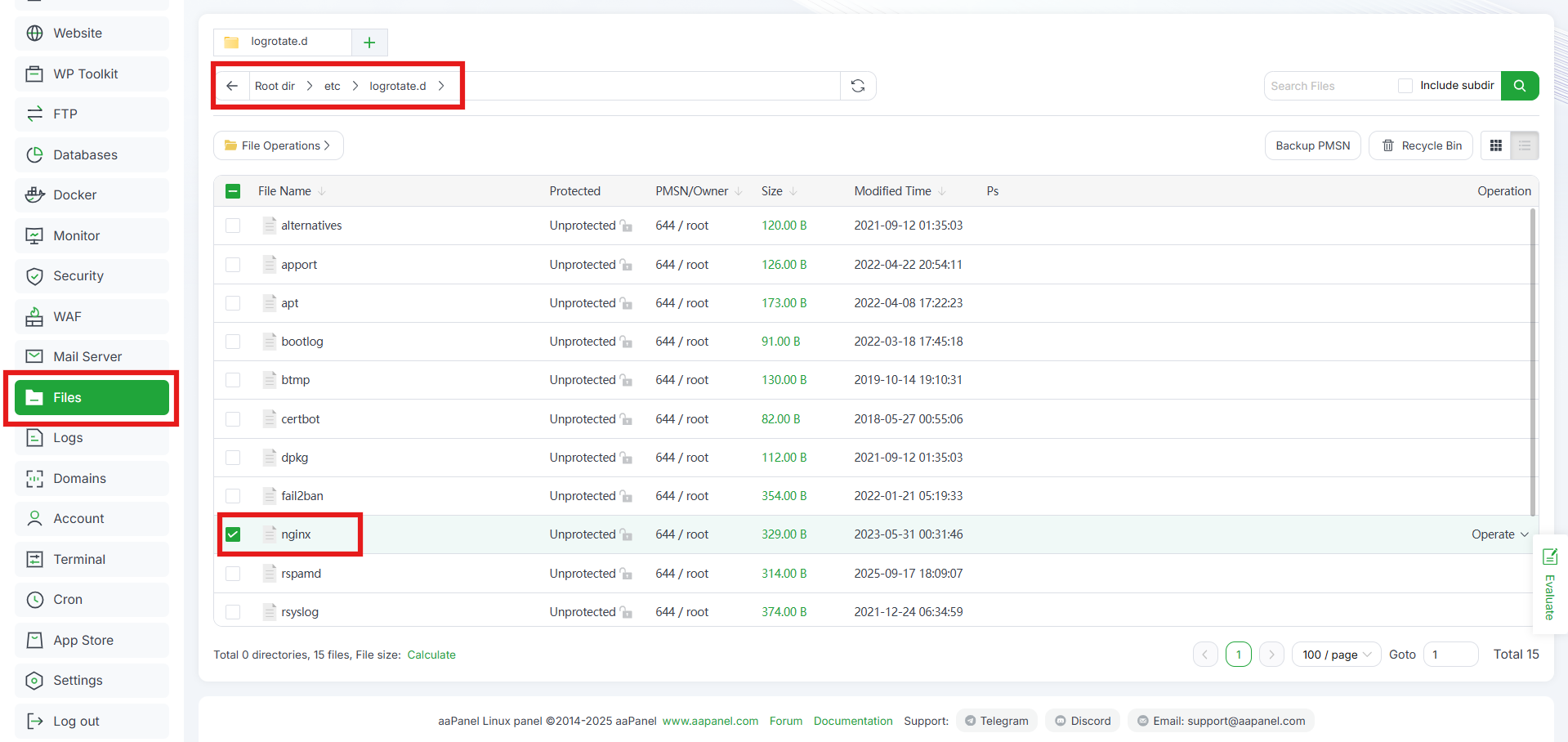The image size is (1568, 742).
Task: Open the Evaluate feedback widget
Action: click(x=1550, y=584)
